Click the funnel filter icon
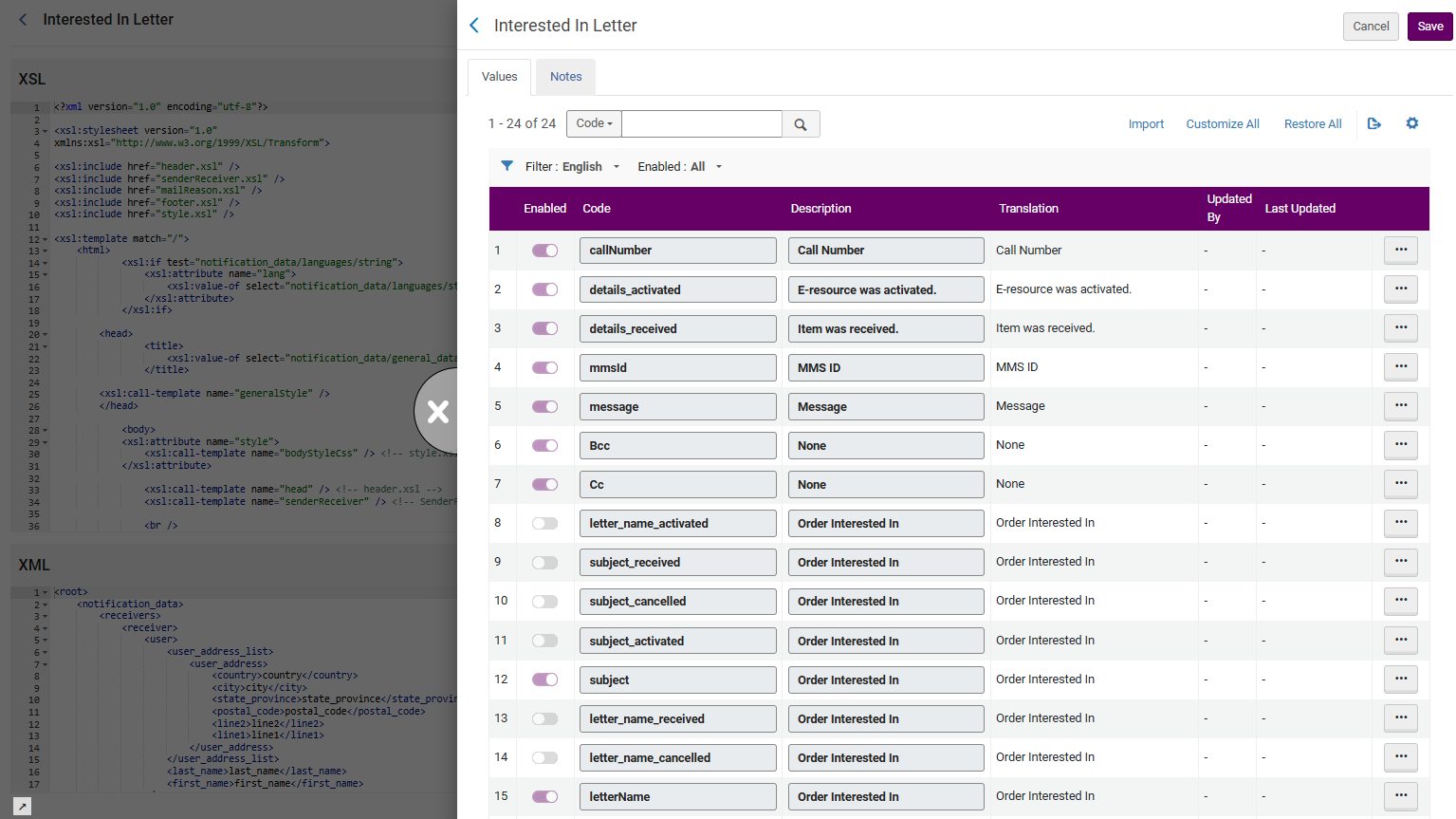Screen dimensions: 1456x819 507,166
